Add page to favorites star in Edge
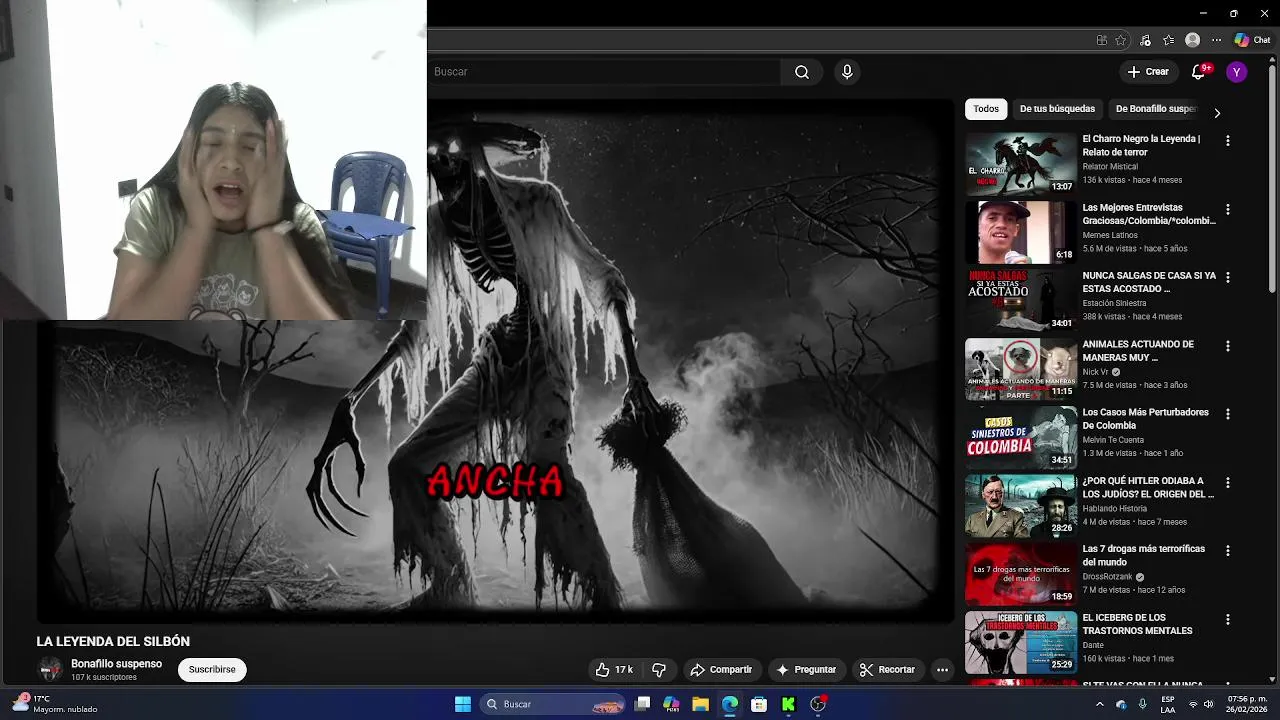The height and width of the screenshot is (720, 1280). (x=1120, y=40)
